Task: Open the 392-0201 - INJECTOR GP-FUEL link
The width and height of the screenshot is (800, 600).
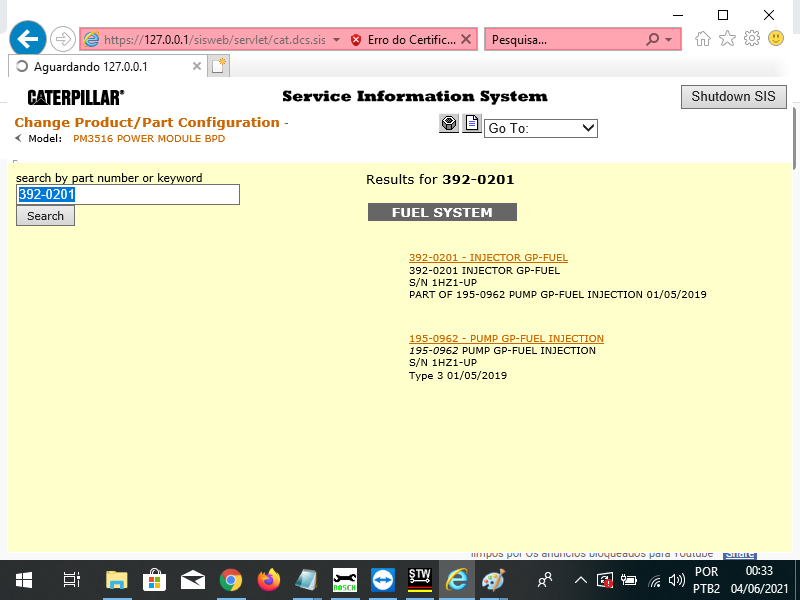Action: pyautogui.click(x=488, y=258)
